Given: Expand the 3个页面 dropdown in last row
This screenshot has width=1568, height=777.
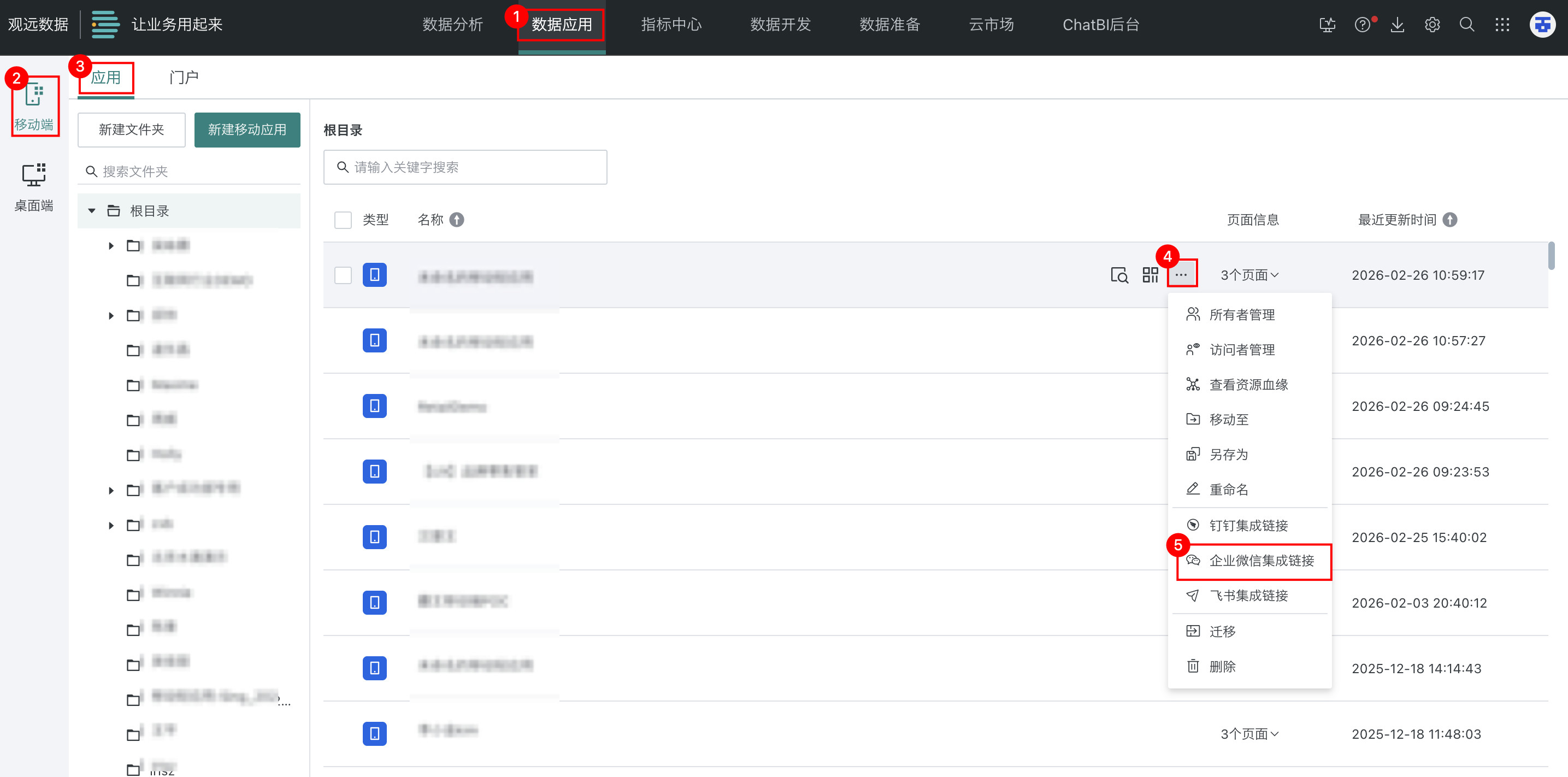Looking at the screenshot, I should (1249, 734).
